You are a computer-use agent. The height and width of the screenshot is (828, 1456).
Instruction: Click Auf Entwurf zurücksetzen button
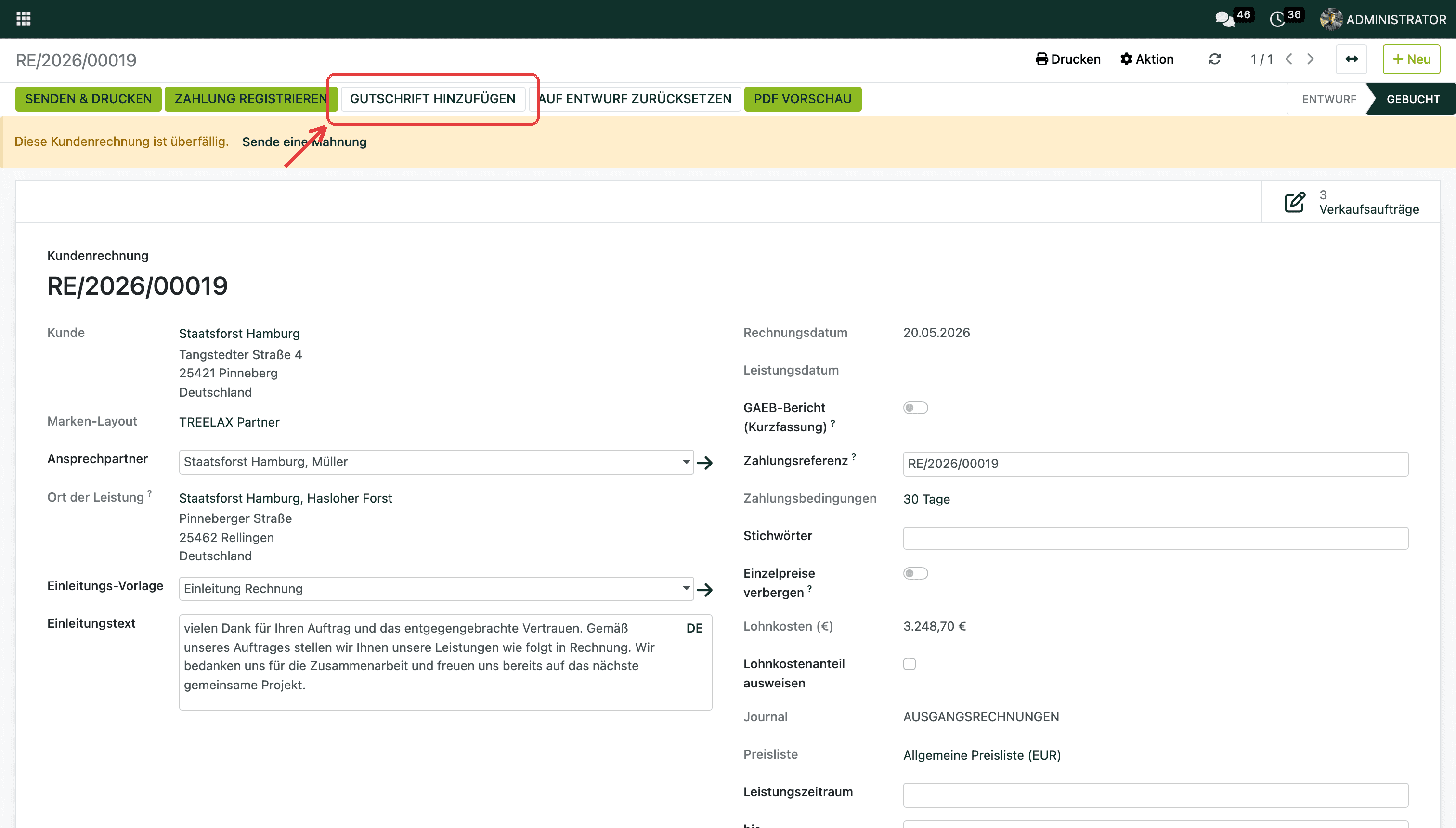[635, 99]
